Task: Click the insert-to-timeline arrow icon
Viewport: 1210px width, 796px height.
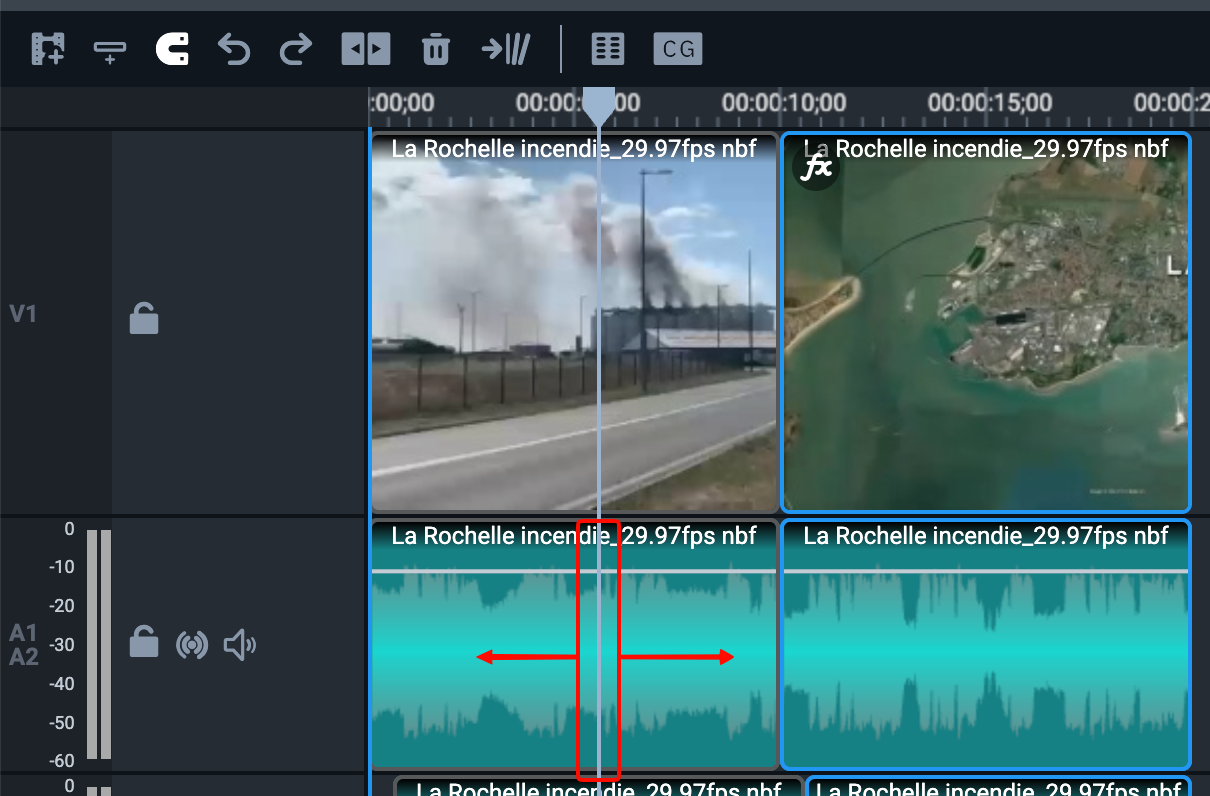Action: point(506,48)
